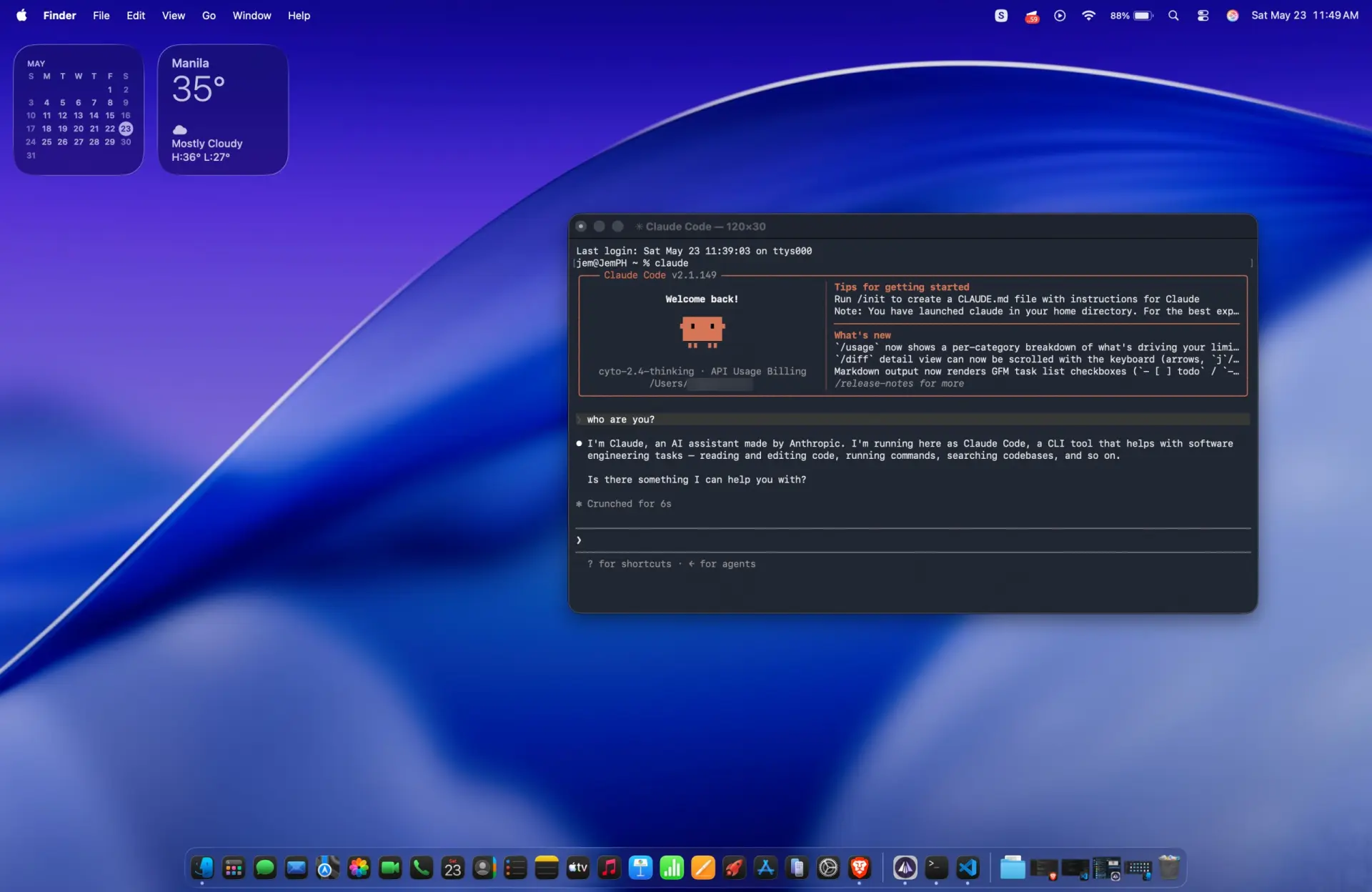Open the Window menu

(252, 15)
